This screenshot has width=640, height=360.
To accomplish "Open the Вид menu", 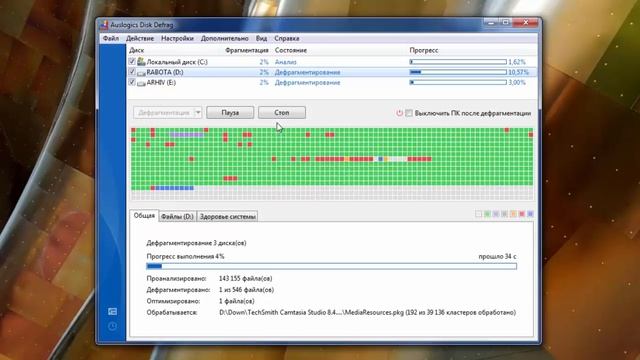I will [261, 38].
